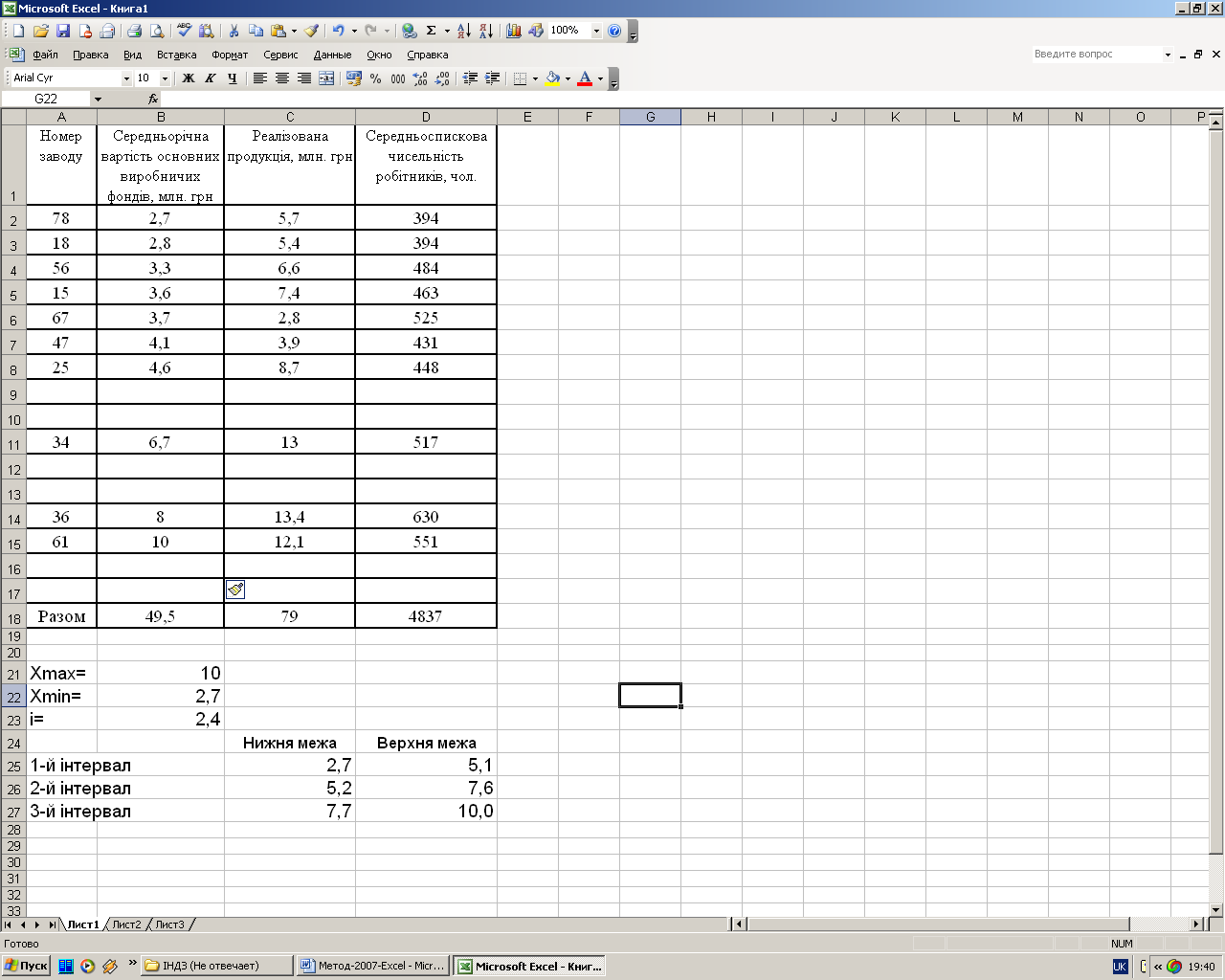Select the Разом cell in row 18
This screenshot has width=1225, height=980.
61,615
